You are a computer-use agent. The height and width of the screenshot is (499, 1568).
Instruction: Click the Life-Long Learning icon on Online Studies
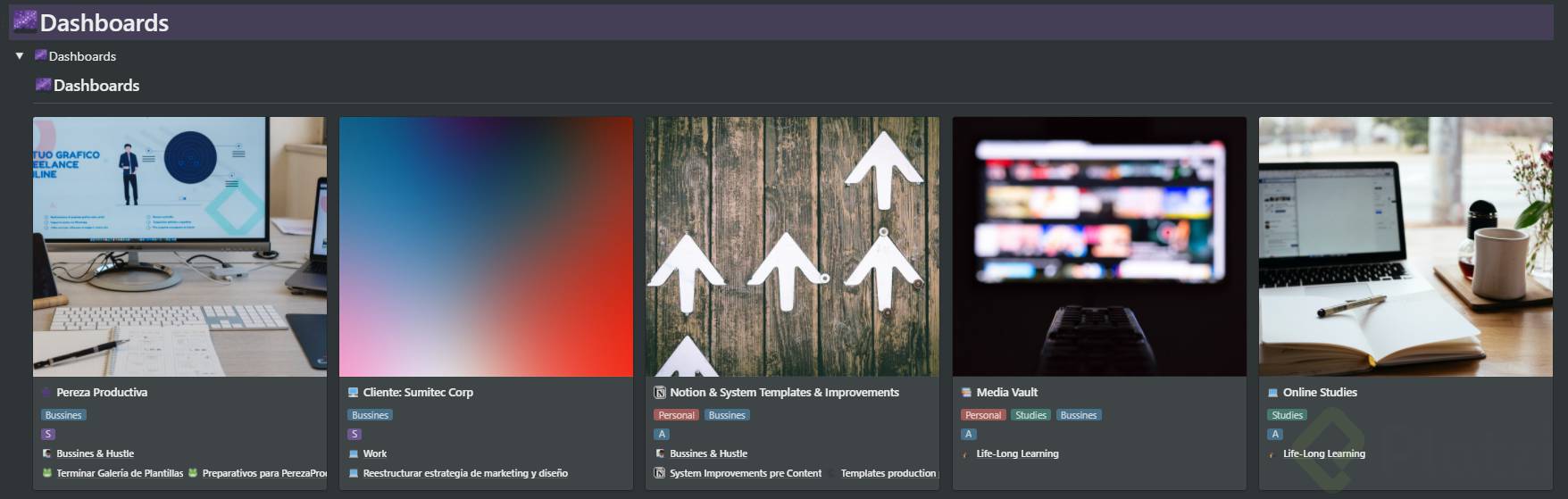click(x=1272, y=454)
